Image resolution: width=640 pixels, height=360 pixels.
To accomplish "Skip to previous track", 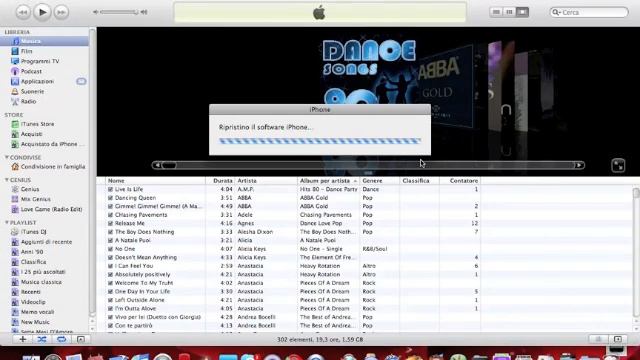I will tap(23, 12).
